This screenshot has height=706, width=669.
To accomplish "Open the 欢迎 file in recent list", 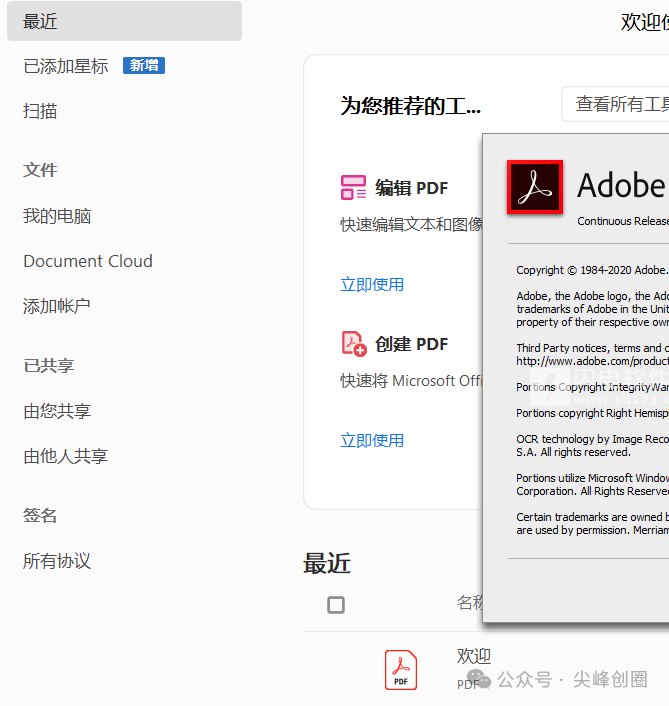I will (474, 656).
